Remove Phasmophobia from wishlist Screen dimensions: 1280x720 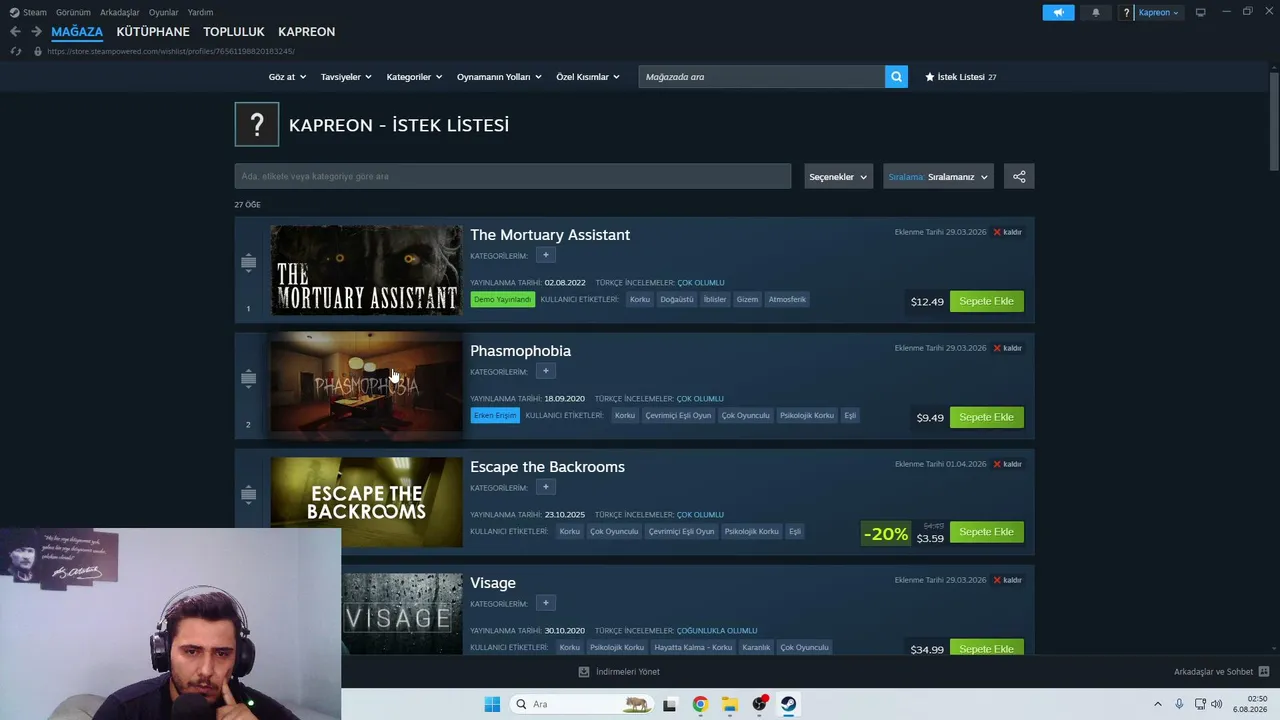(1008, 348)
